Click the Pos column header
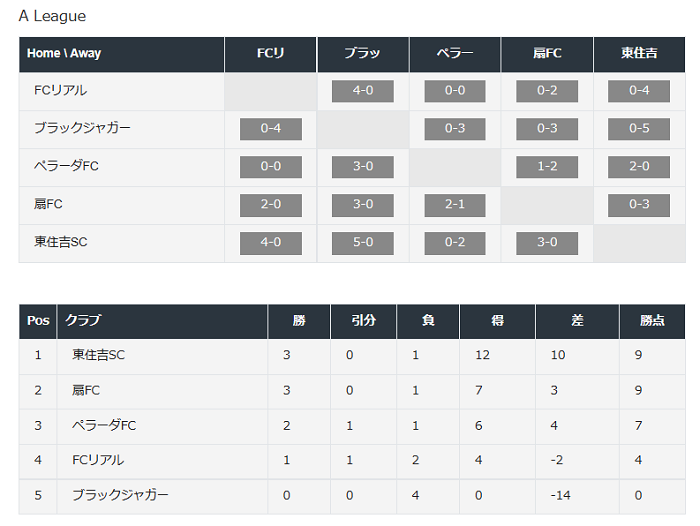Viewport: 700px width, 526px height. point(38,321)
